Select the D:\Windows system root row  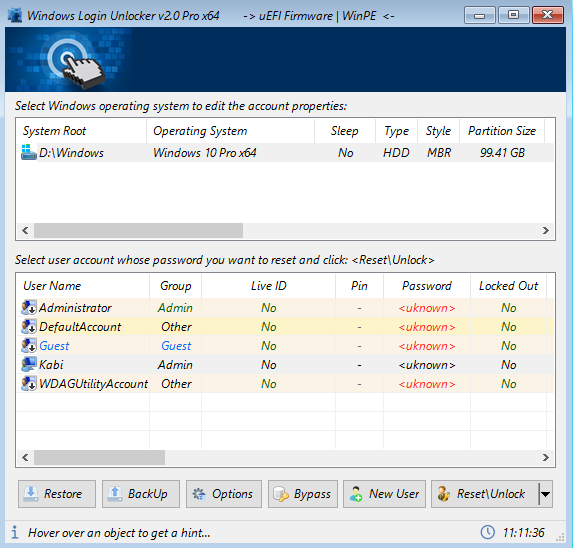pos(285,153)
